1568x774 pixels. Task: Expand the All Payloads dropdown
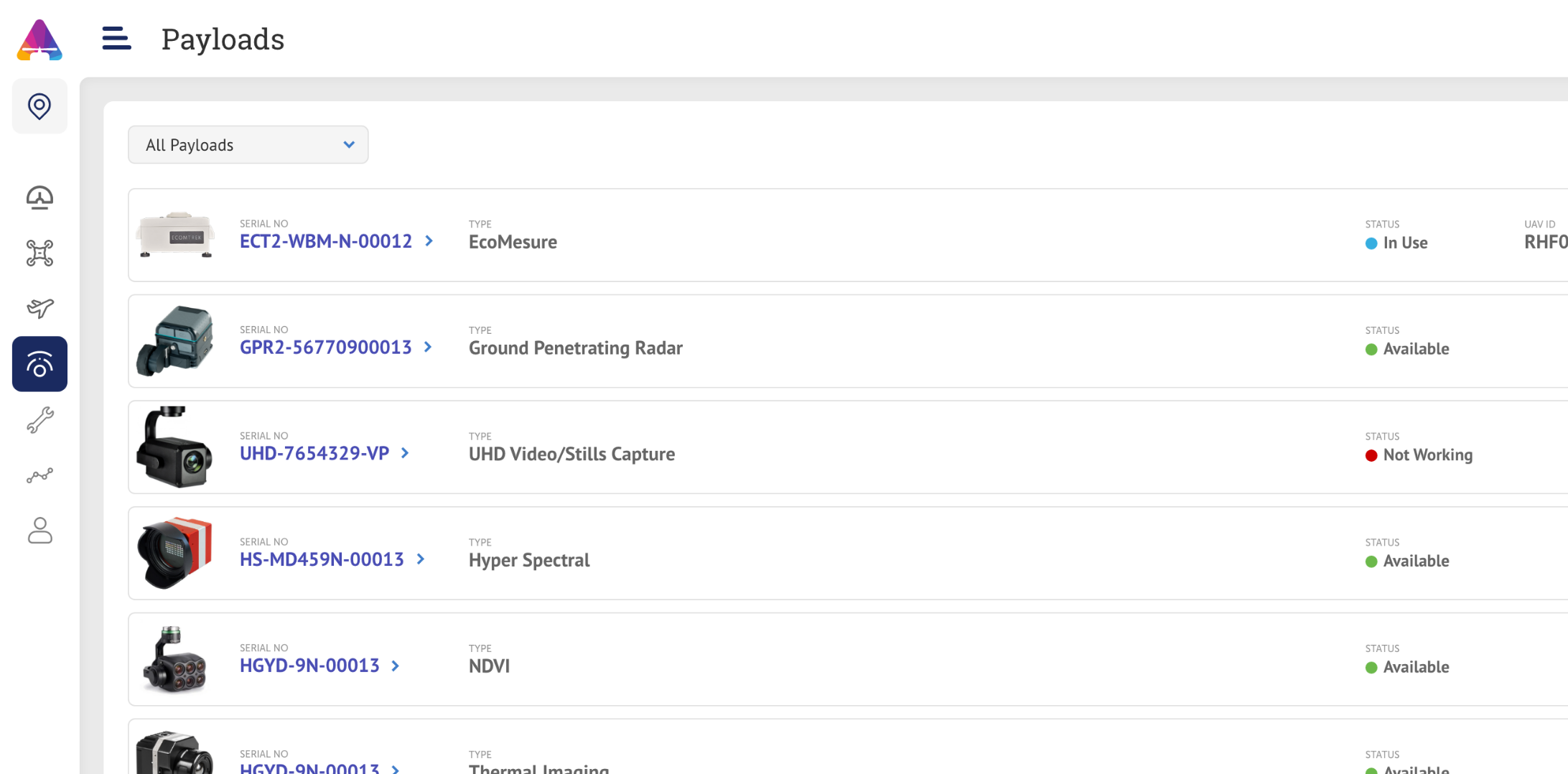pos(248,145)
